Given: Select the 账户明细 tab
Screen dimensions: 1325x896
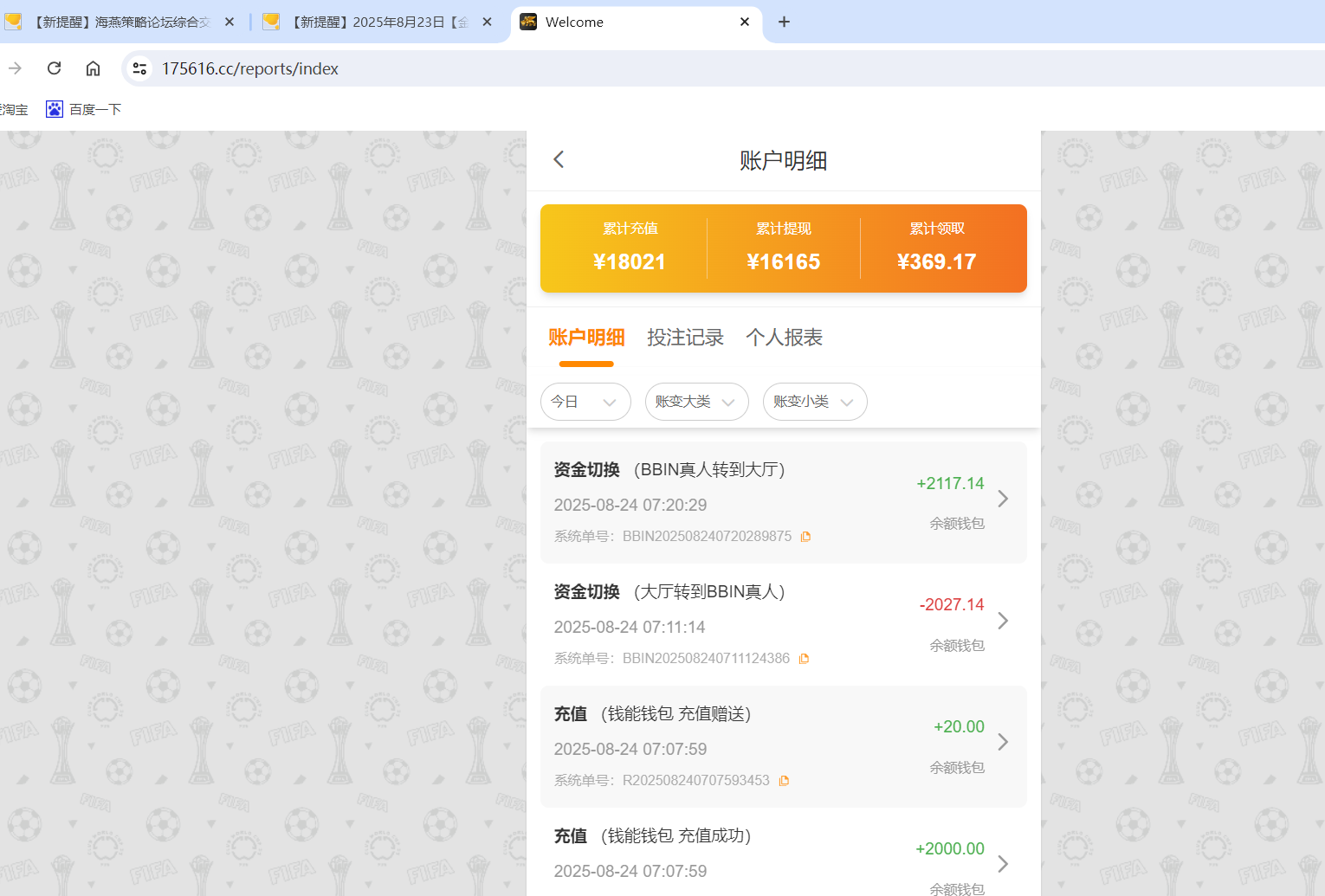Looking at the screenshot, I should tap(586, 338).
